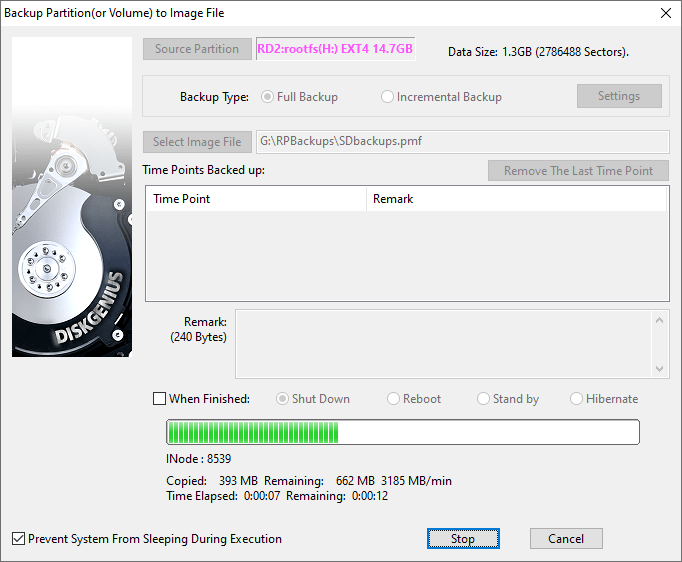Click the Remark column header
The height and width of the screenshot is (562, 682).
(515, 199)
